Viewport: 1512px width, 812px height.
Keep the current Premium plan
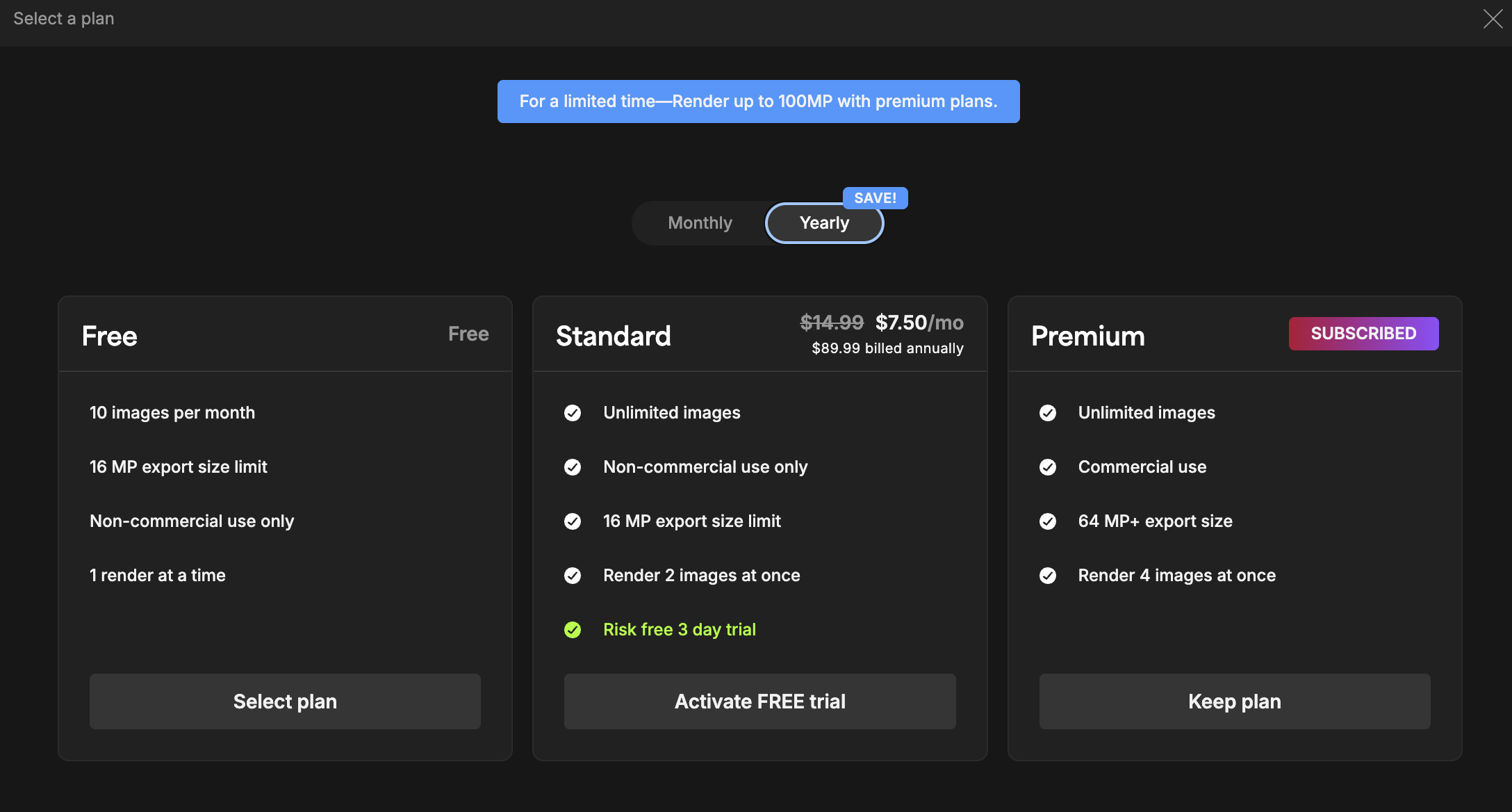pyautogui.click(x=1235, y=701)
